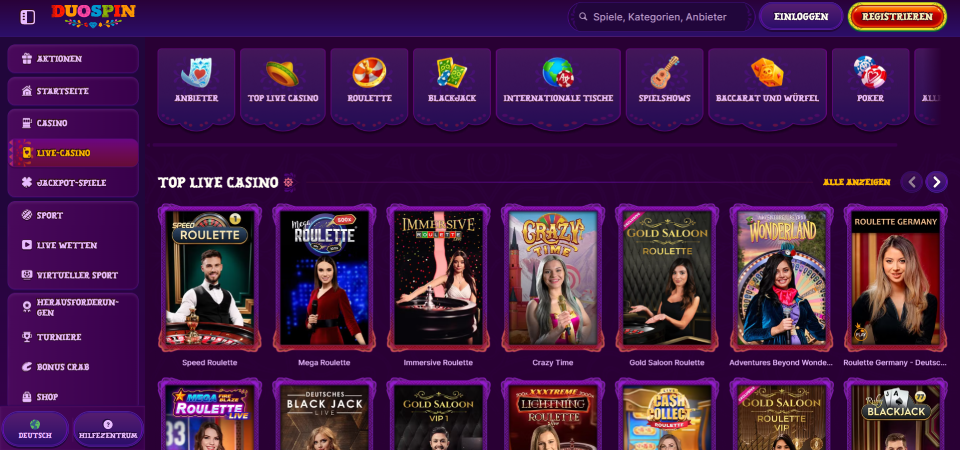Image resolution: width=960 pixels, height=450 pixels.
Task: Click the Registrieren button
Action: [898, 17]
